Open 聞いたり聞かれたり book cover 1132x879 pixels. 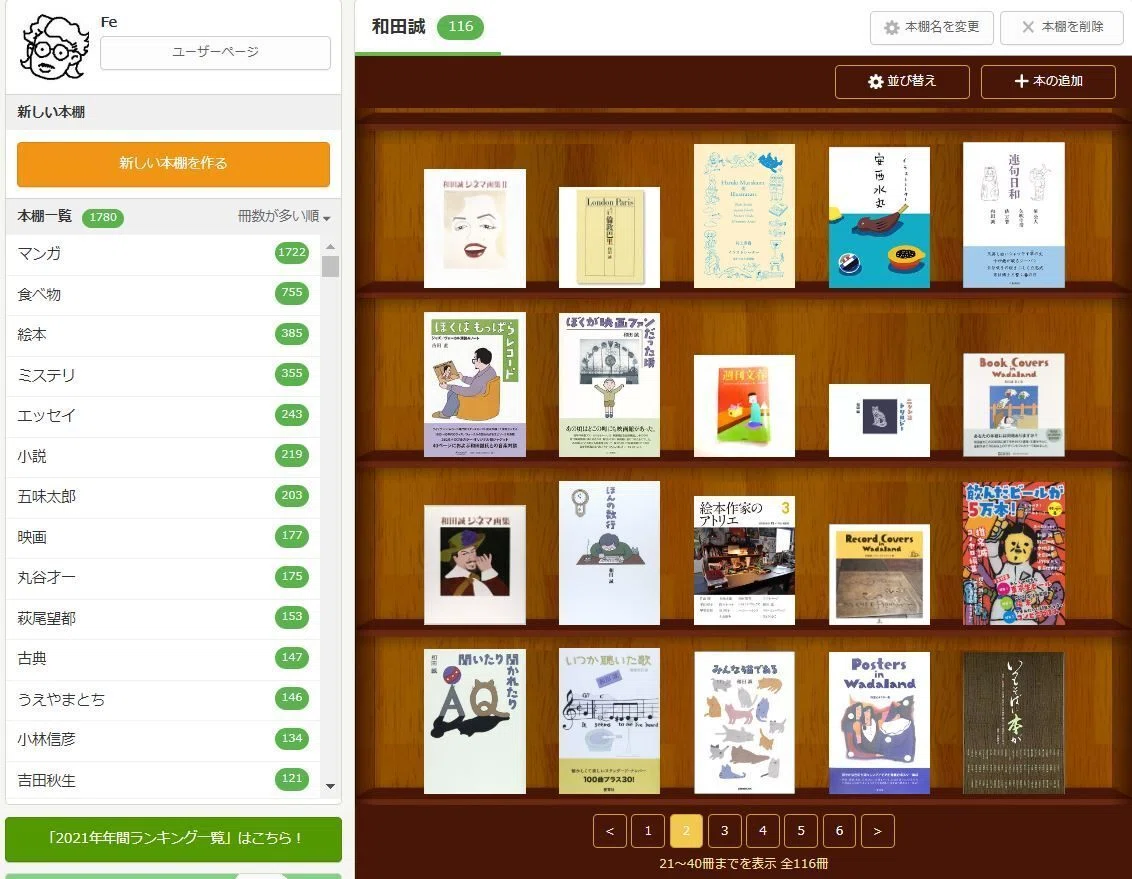tap(475, 722)
